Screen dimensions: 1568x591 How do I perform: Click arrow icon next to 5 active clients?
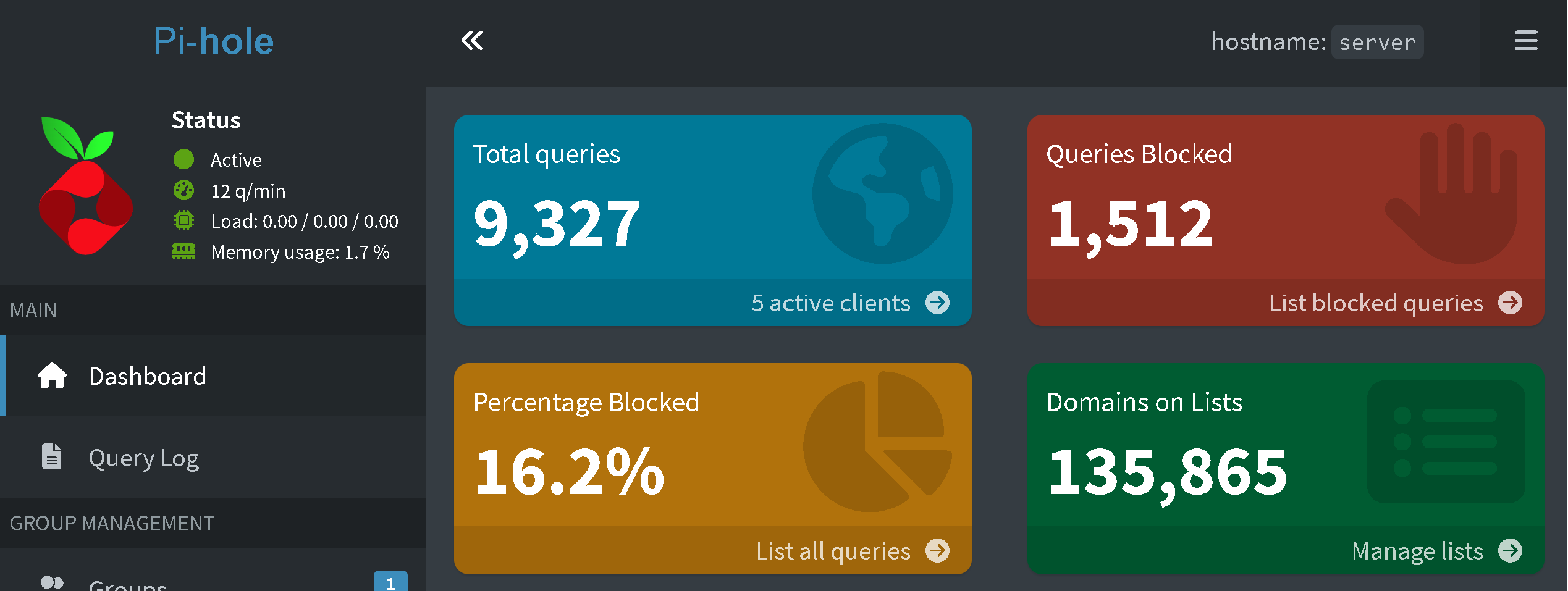[937, 303]
